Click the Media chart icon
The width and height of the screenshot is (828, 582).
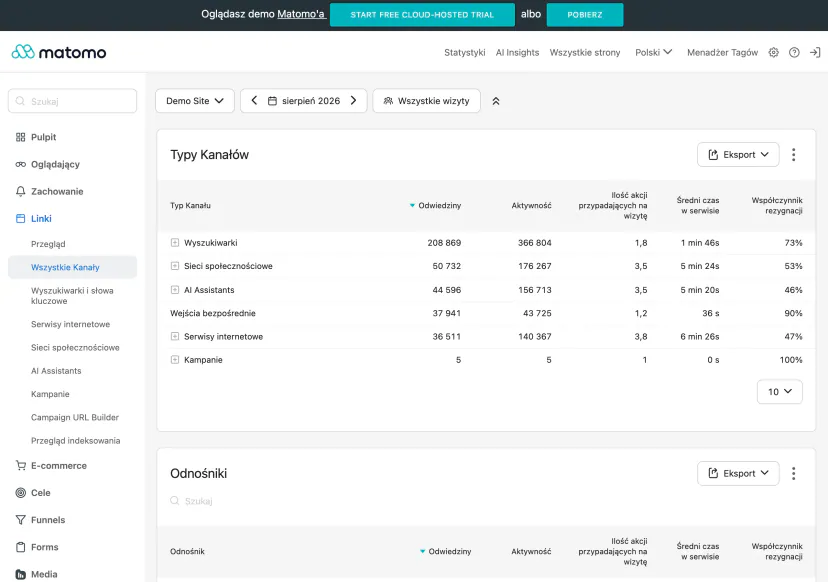click(x=21, y=574)
